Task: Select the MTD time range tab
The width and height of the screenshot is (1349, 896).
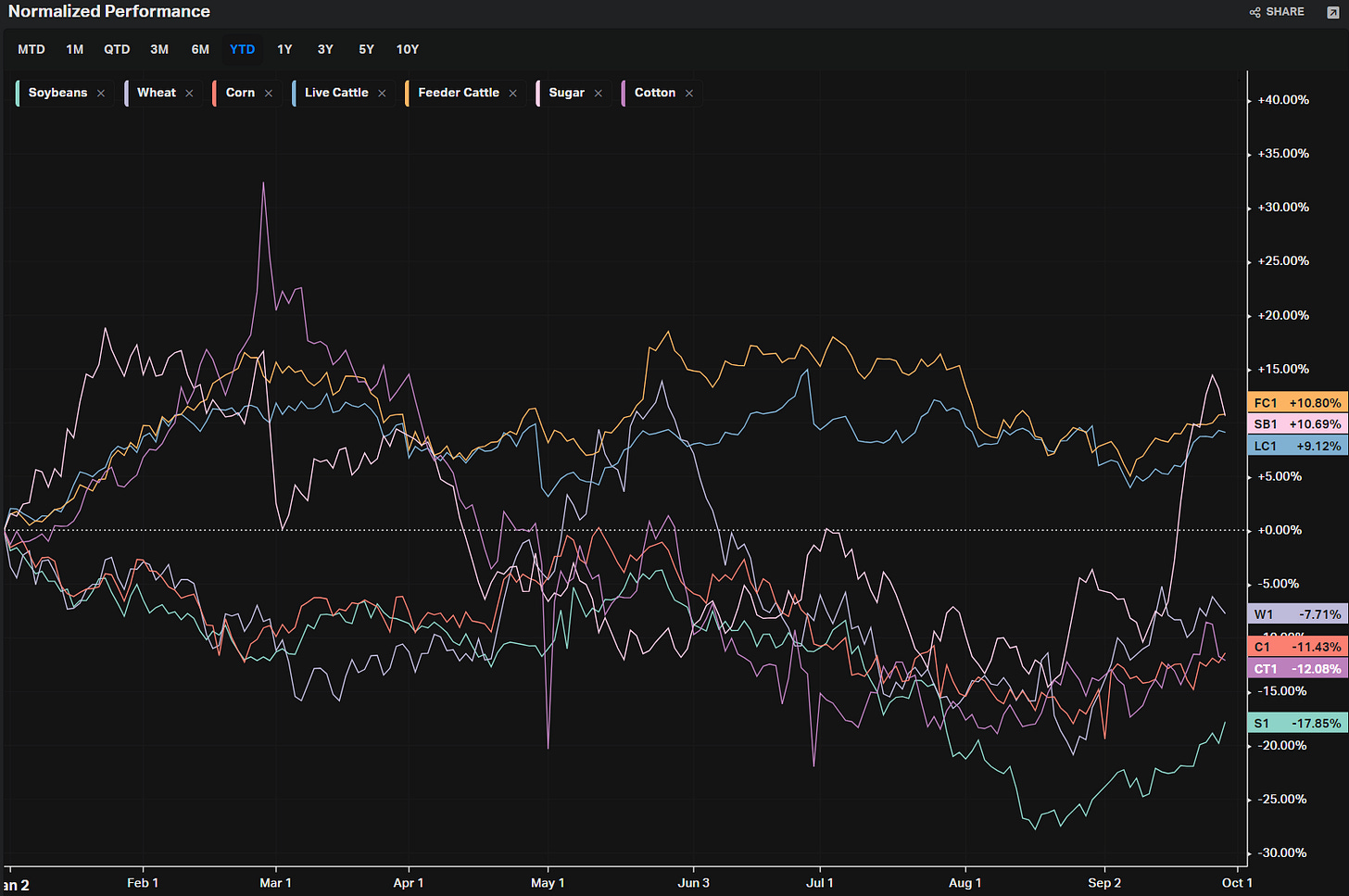Action: tap(32, 49)
